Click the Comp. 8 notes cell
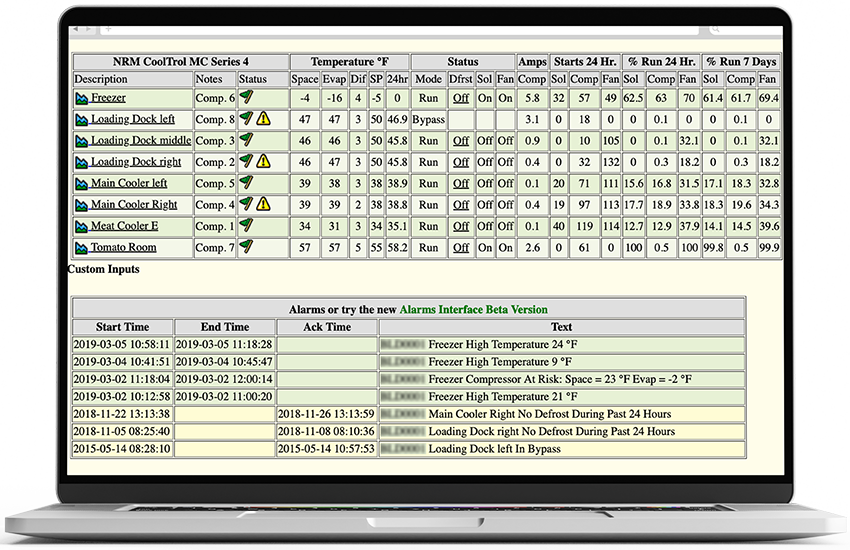 (x=215, y=119)
